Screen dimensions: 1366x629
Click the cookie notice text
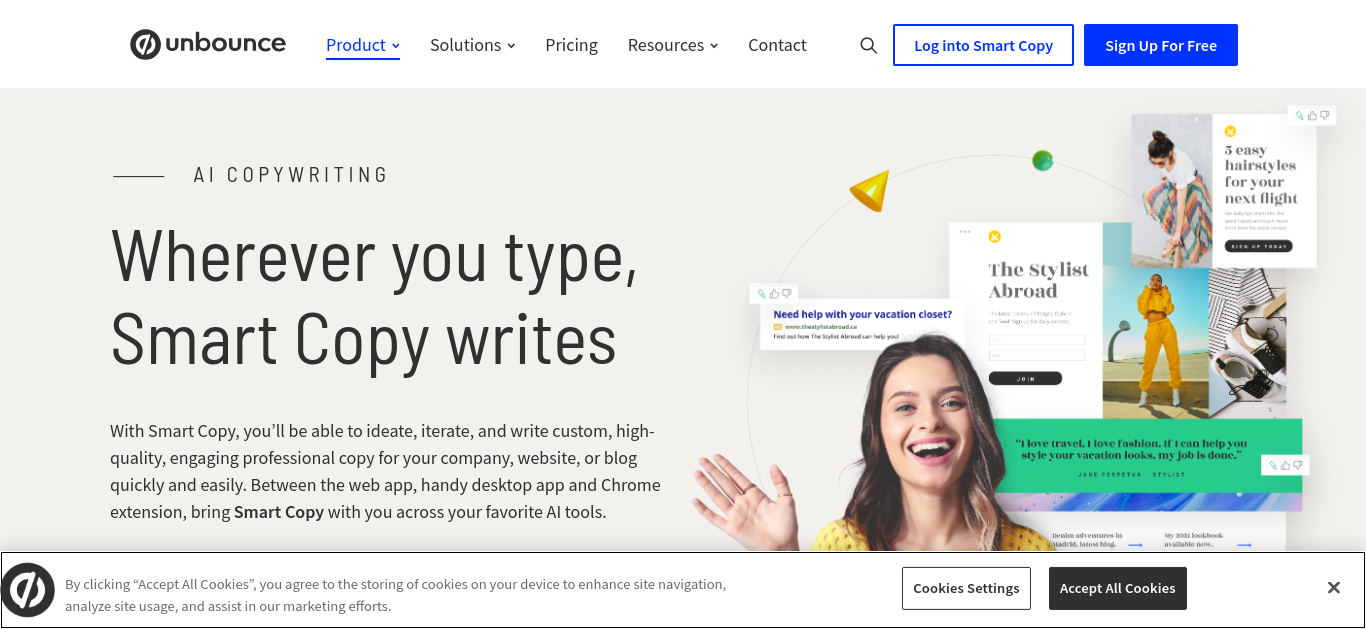click(x=395, y=595)
